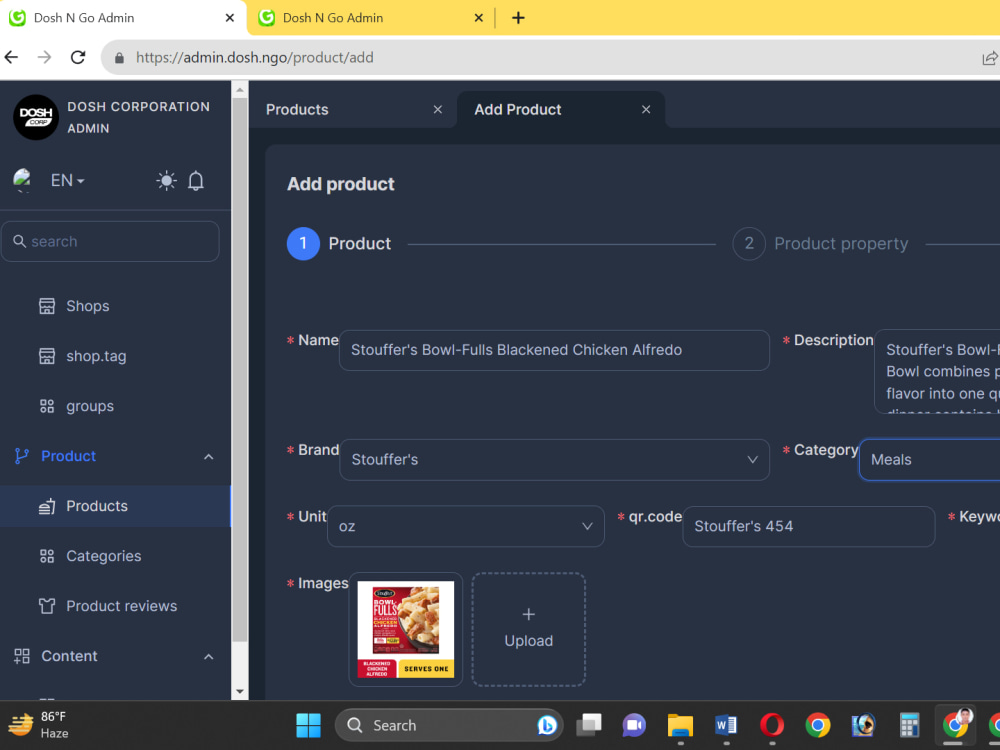
Task: Open Calculator from taskbar
Action: pos(909,725)
